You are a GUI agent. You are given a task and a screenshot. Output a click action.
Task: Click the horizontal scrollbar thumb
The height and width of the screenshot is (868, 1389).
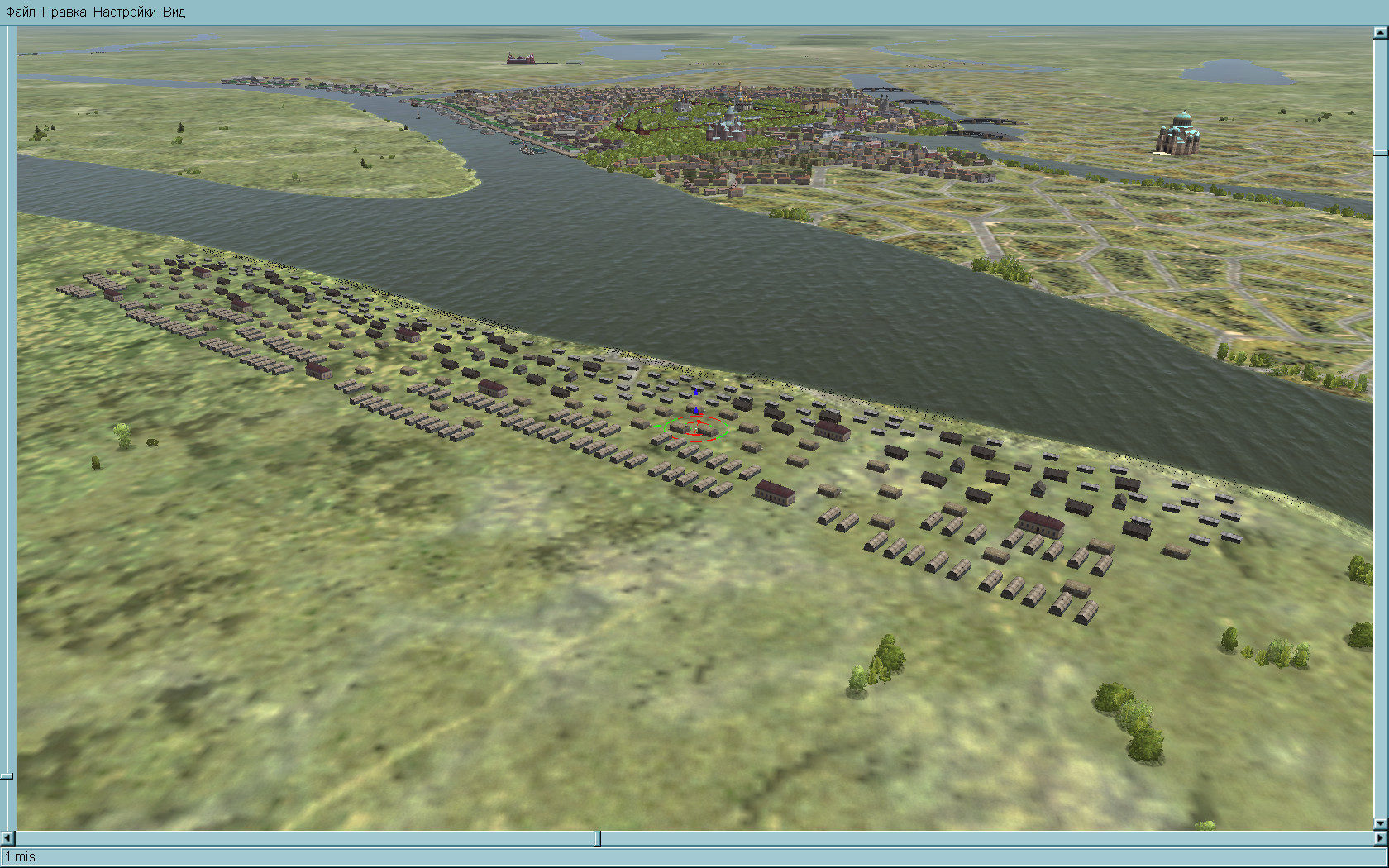[599, 838]
